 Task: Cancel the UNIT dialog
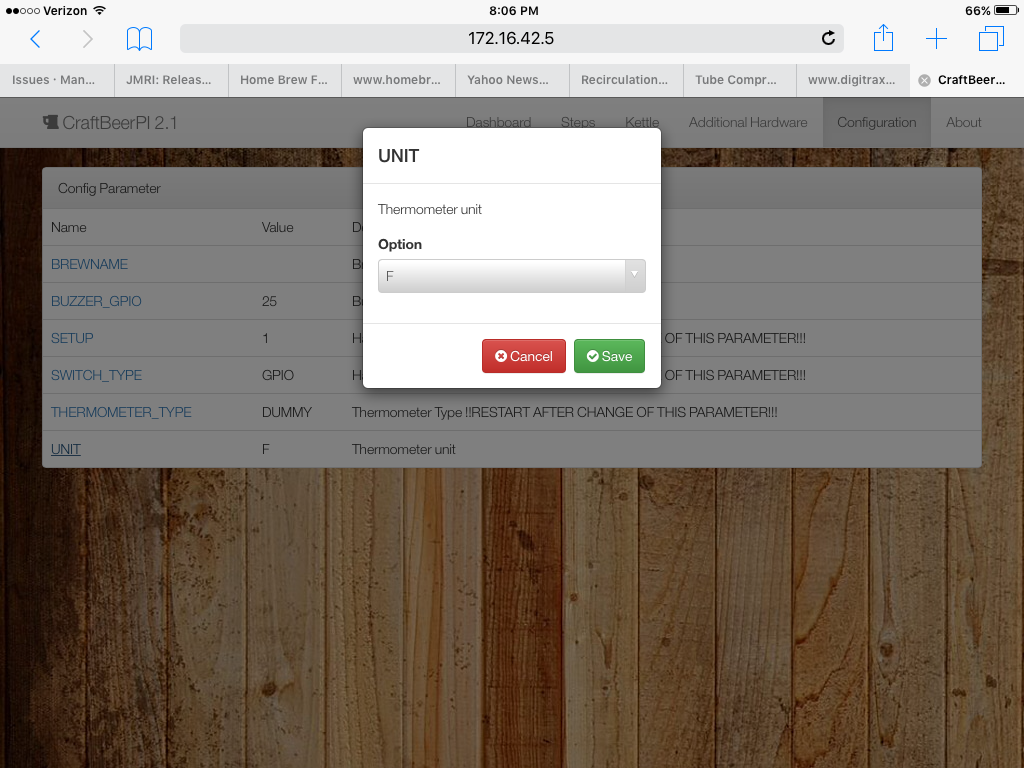[524, 356]
